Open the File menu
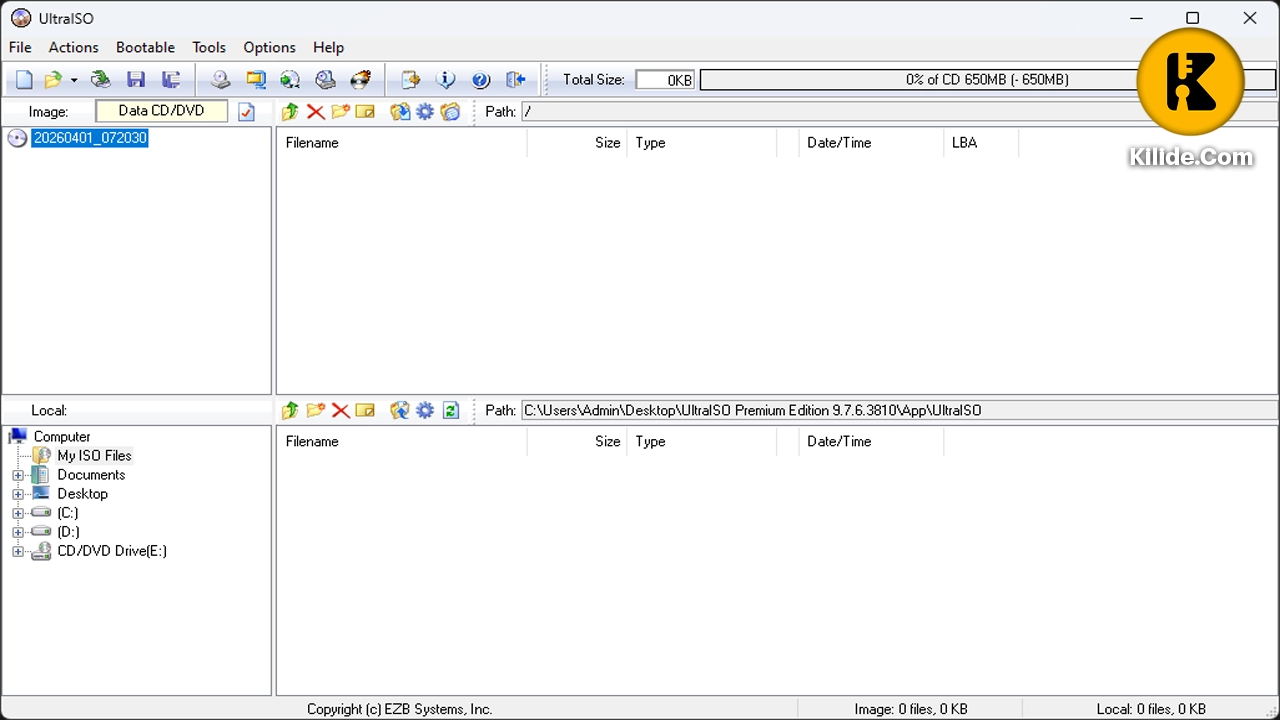The height and width of the screenshot is (720, 1280). click(x=20, y=47)
